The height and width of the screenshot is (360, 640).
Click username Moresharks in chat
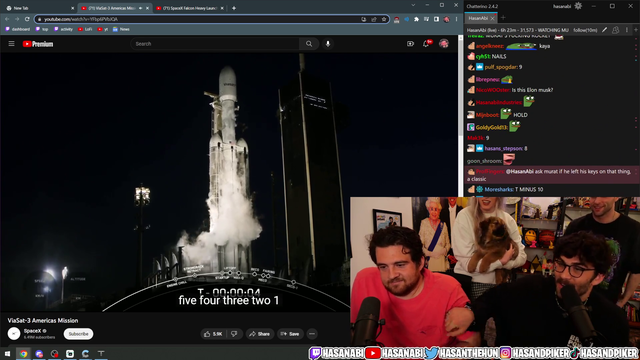[499, 189]
